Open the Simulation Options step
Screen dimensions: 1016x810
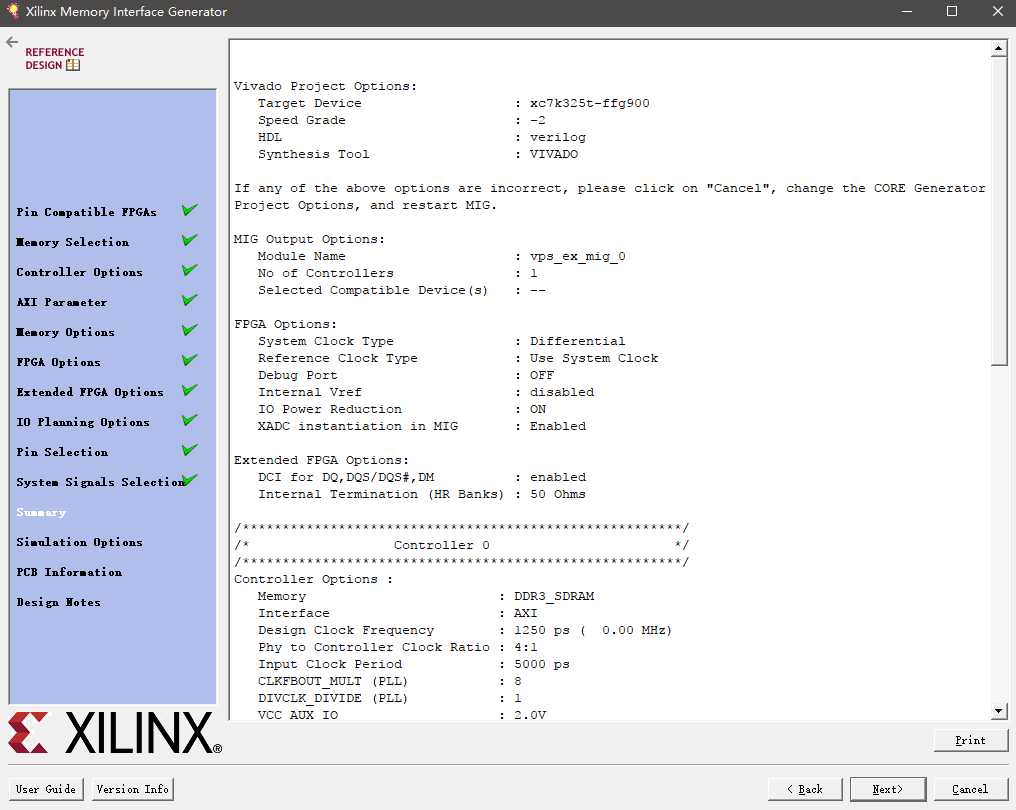[79, 542]
